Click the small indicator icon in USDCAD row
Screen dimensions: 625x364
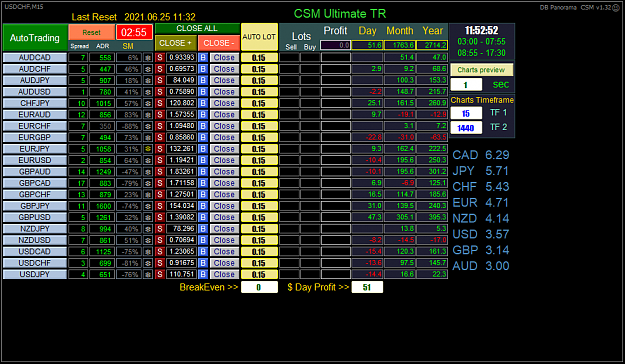pyautogui.click(x=148, y=252)
